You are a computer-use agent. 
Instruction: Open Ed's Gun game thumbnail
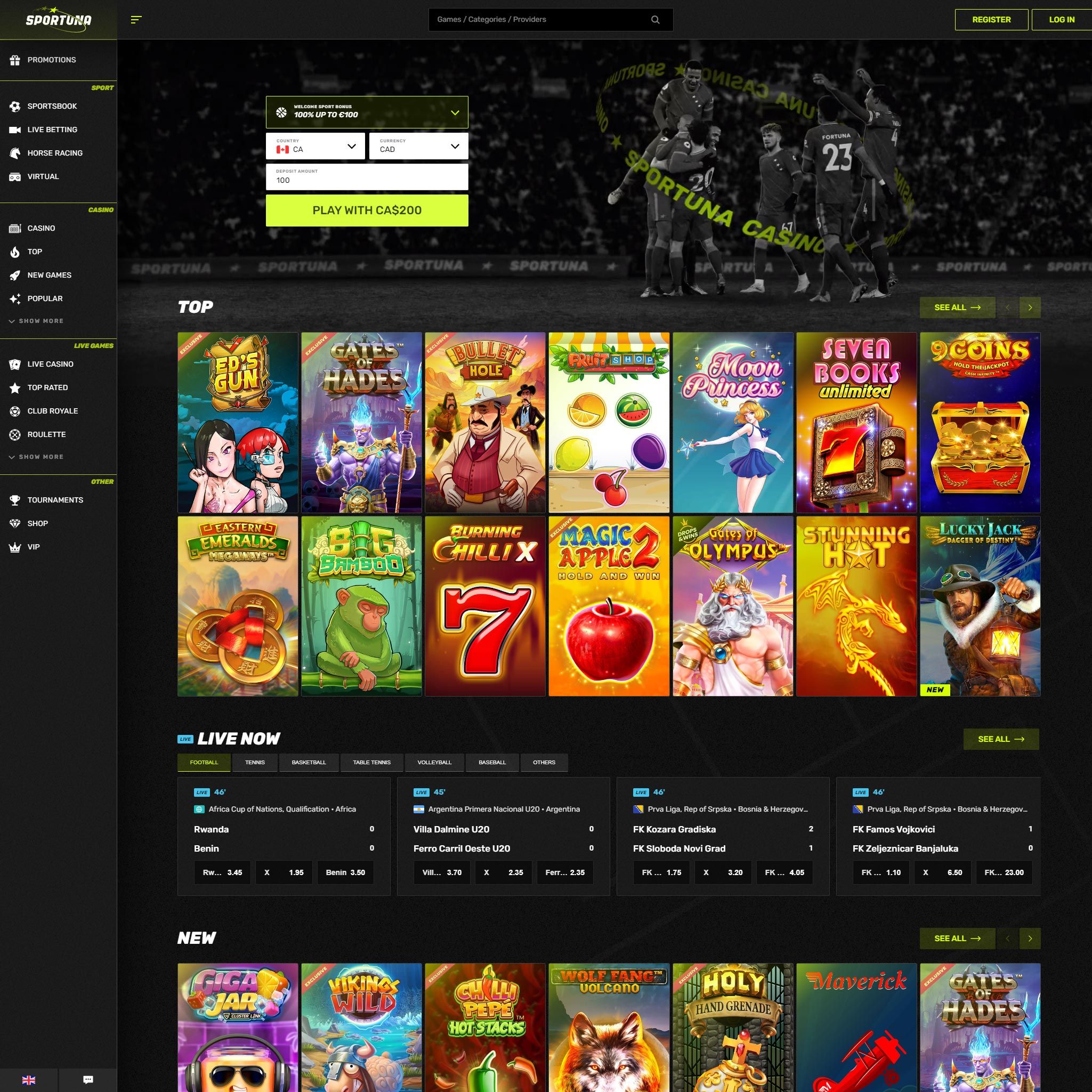238,422
